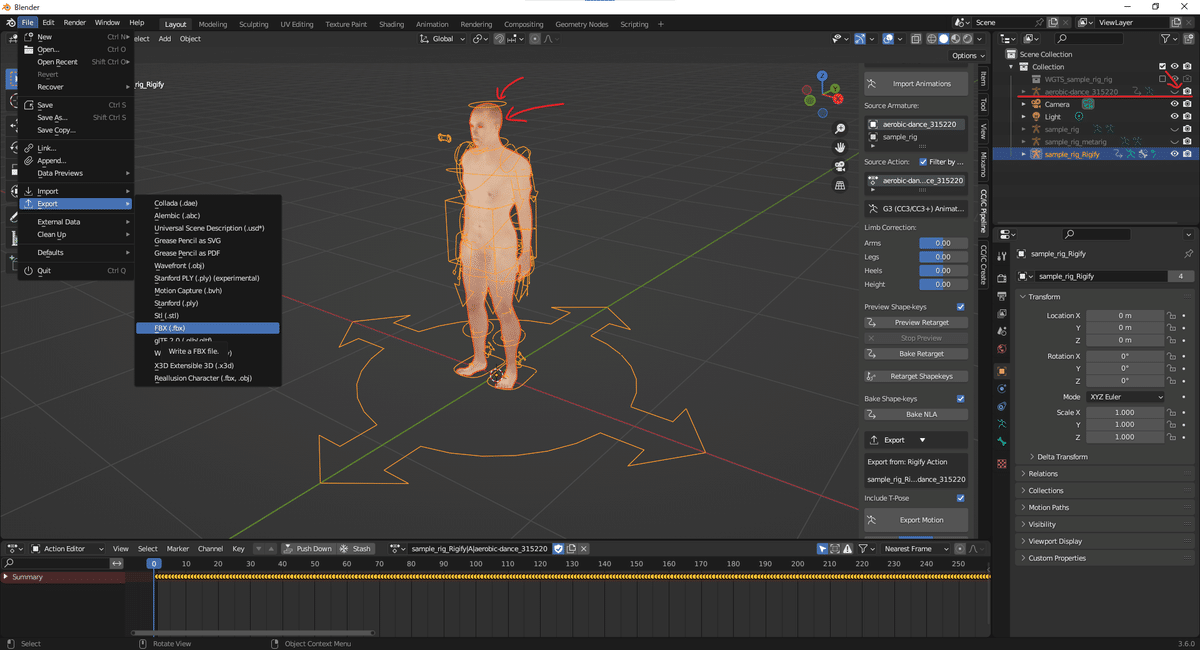Click the Export Motion button
Viewport: 1200px width, 650px height.
point(916,520)
